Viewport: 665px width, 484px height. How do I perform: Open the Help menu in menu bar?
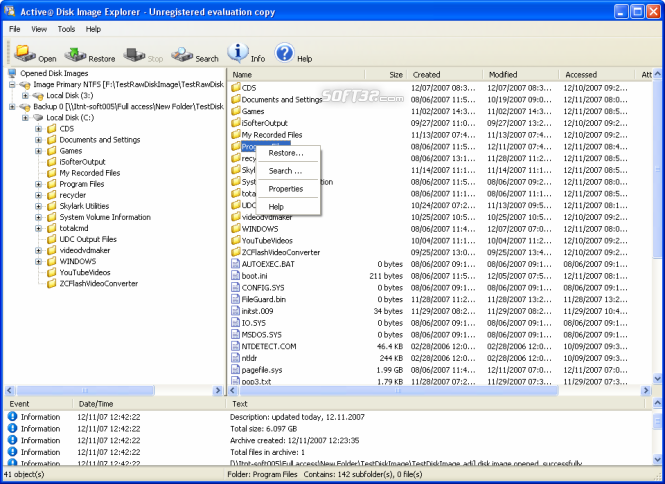[93, 29]
